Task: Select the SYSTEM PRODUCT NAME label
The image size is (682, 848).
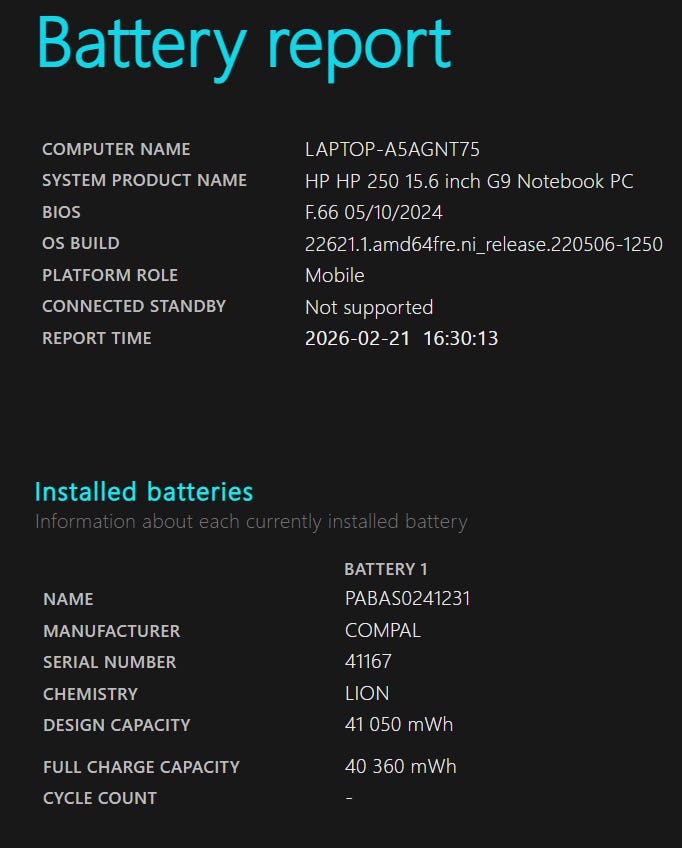Action: (144, 181)
